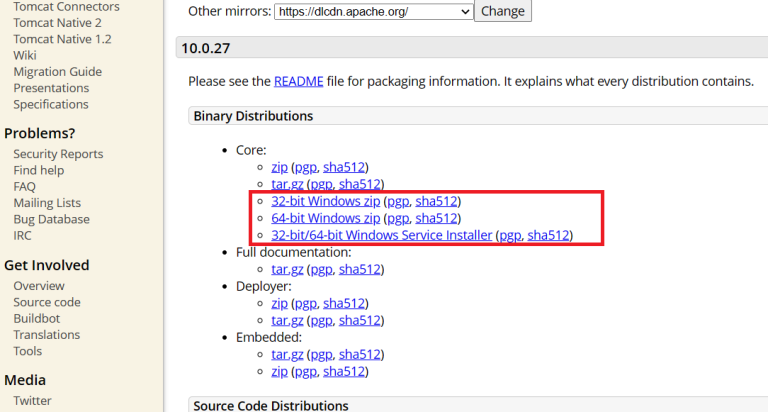
Task: Open the Source code link
Action: click(x=47, y=302)
